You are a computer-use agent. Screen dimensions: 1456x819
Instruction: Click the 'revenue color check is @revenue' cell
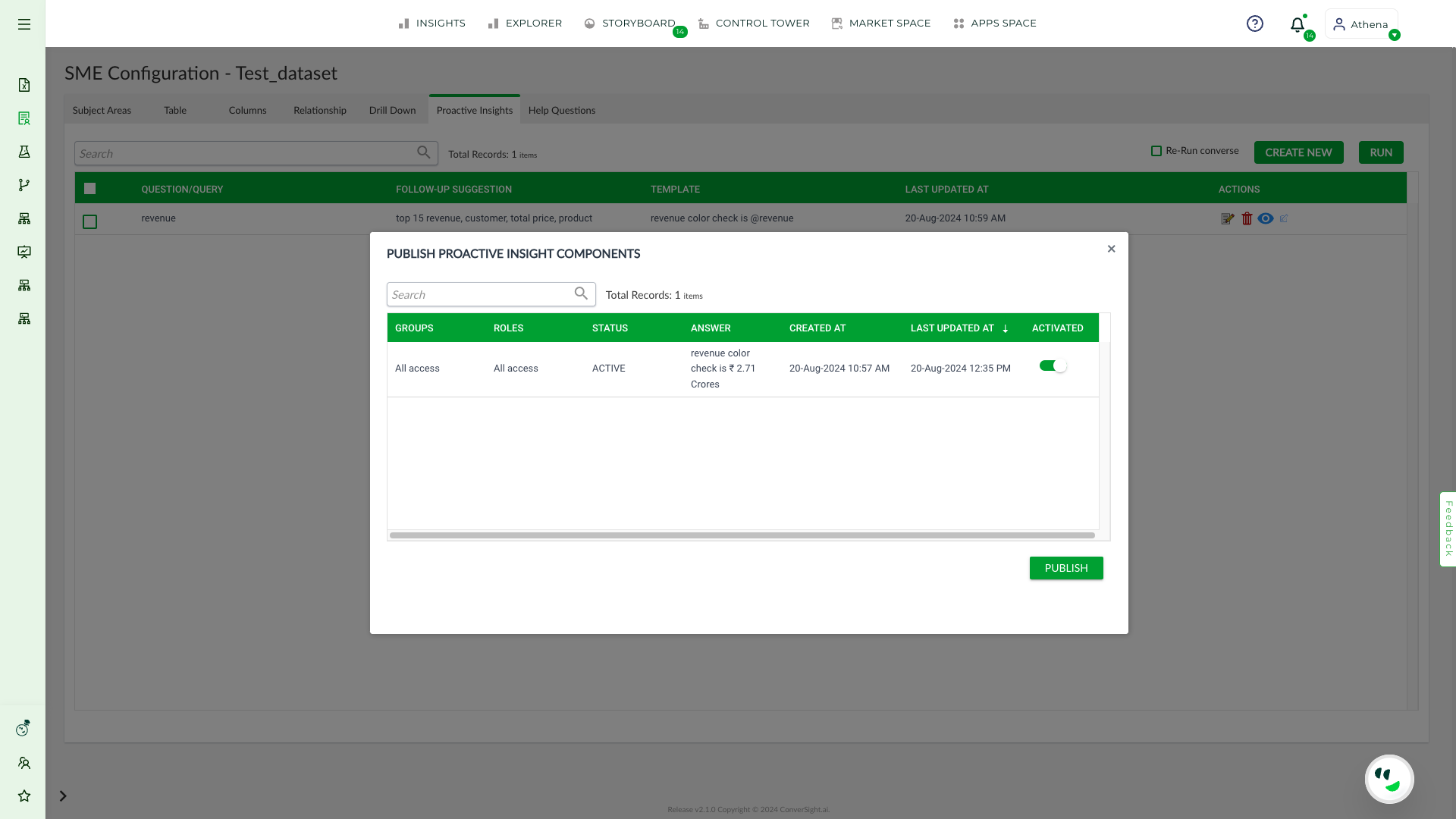[722, 218]
